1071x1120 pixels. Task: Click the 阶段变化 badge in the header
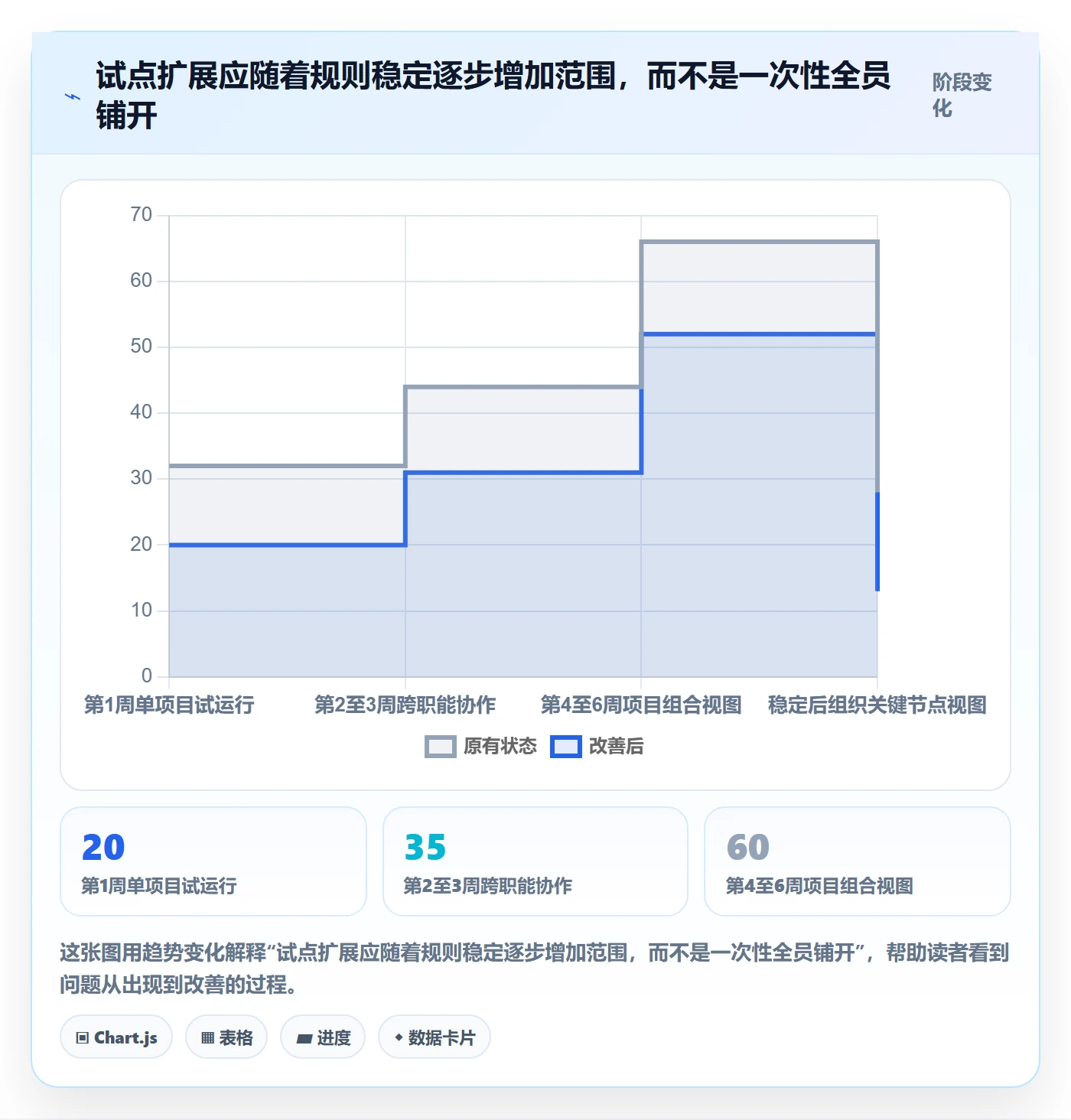962,95
